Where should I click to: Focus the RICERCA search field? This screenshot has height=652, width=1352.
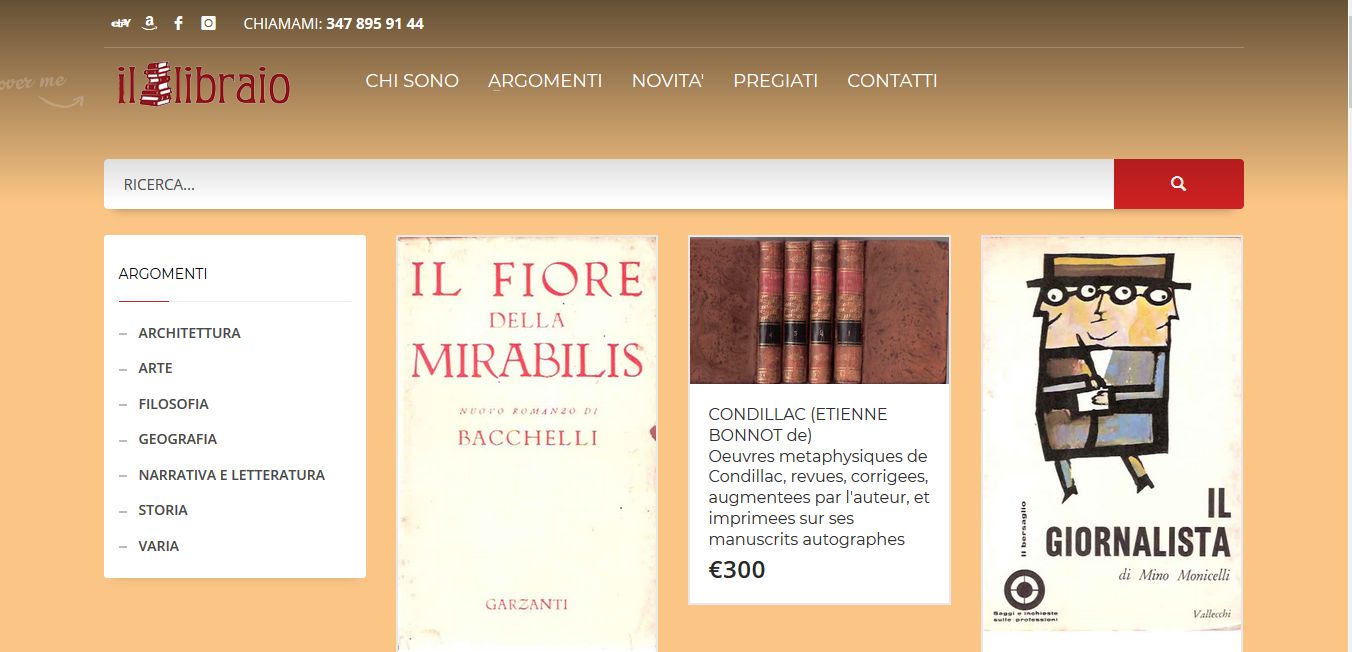click(x=609, y=184)
